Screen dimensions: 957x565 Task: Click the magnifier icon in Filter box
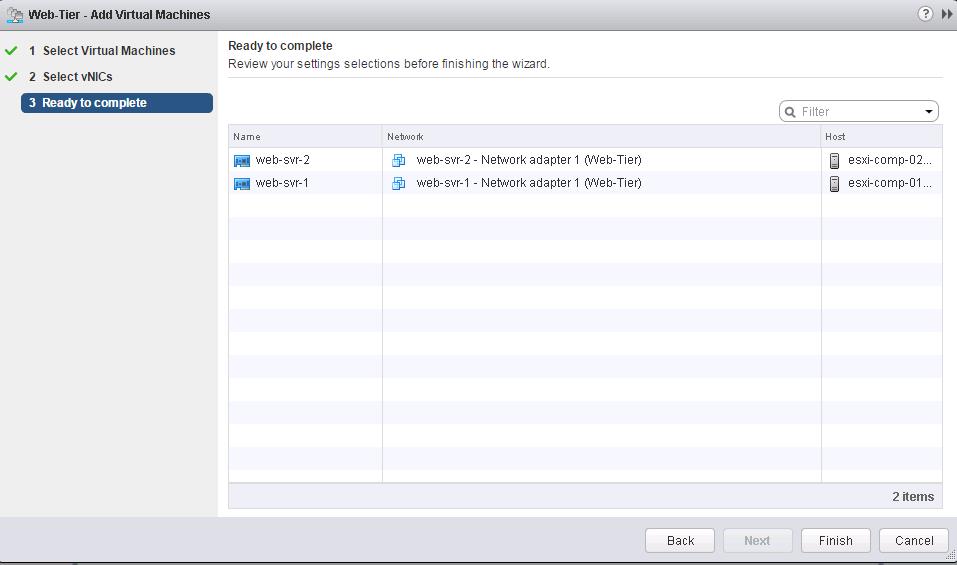[x=790, y=112]
